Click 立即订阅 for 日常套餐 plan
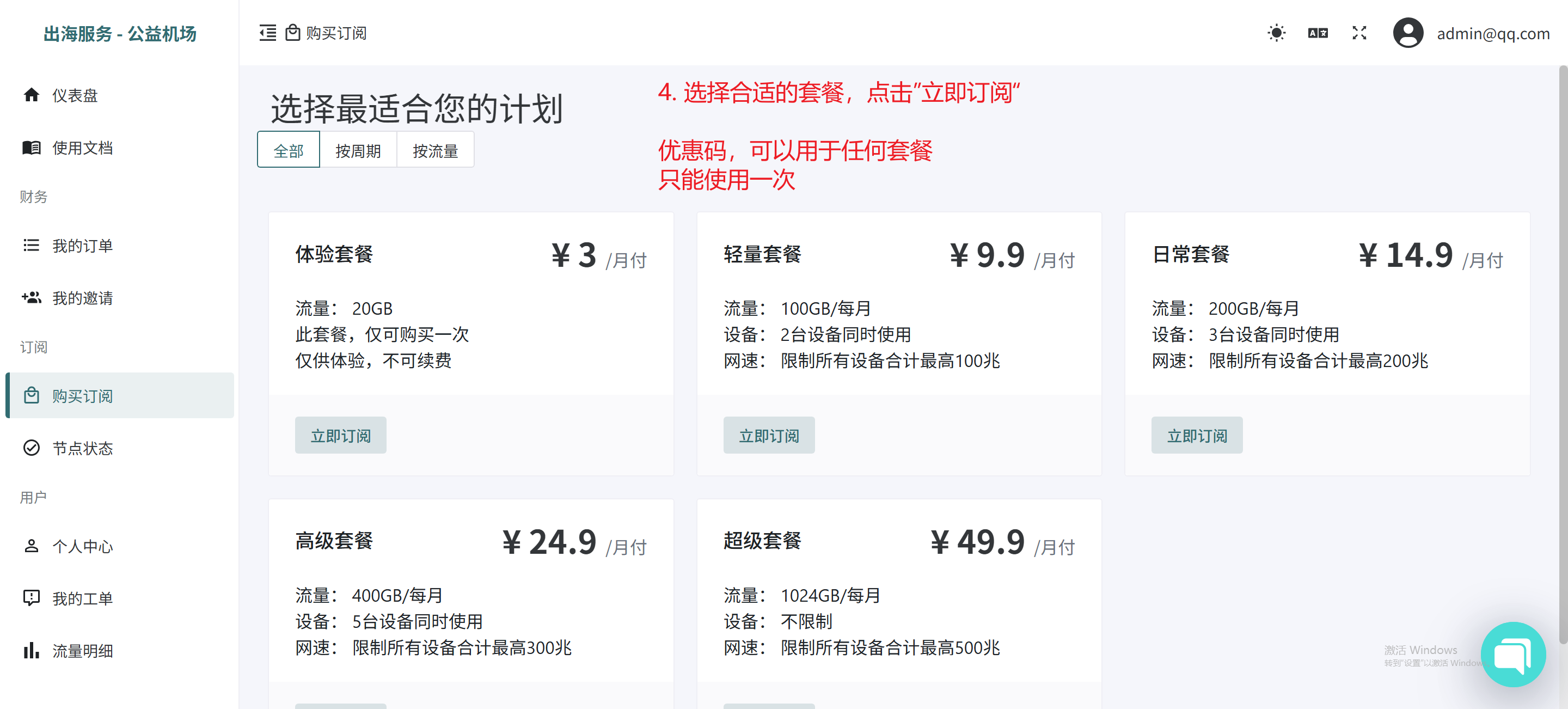This screenshot has height=709, width=1568. pyautogui.click(x=1196, y=435)
